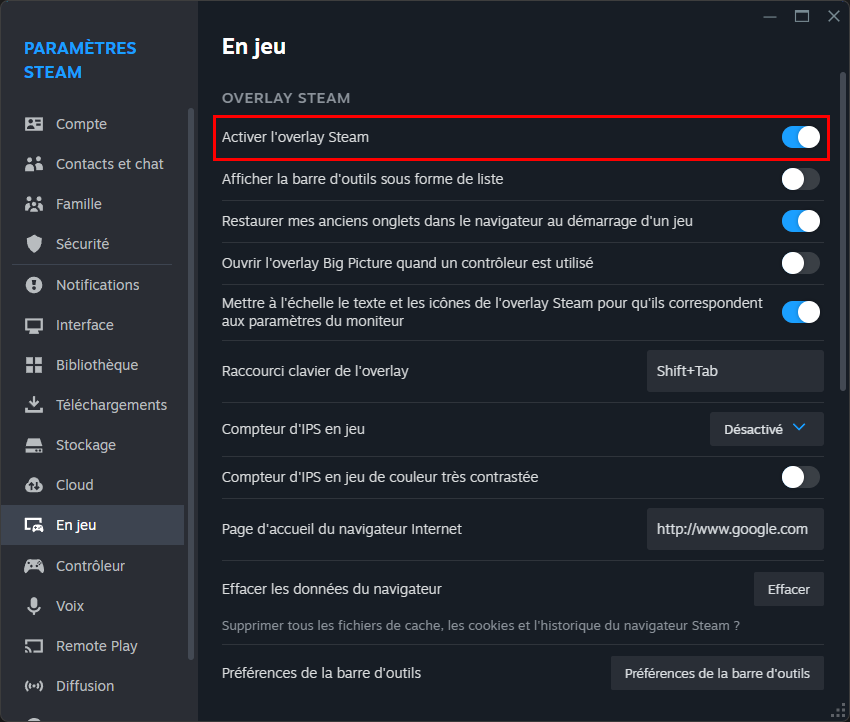Open the Remote Play settings label

click(96, 646)
